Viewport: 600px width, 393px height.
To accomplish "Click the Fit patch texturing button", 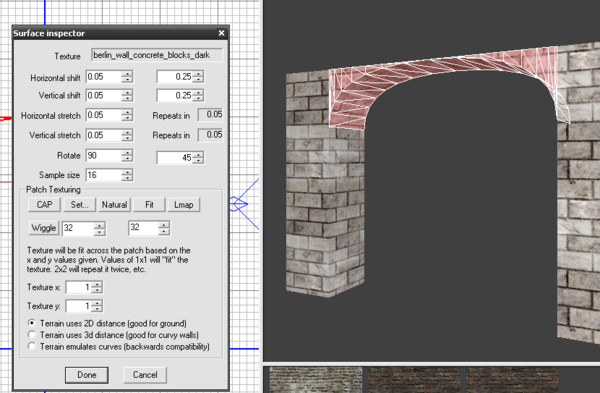I will (149, 205).
